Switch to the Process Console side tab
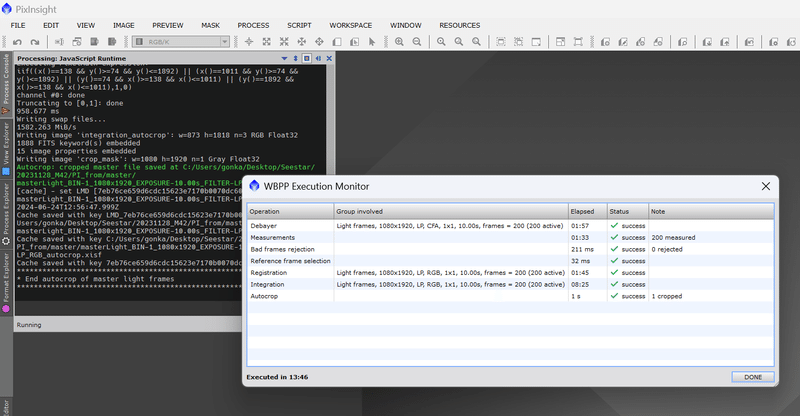Viewport: 800px width, 416px height. (x=6, y=84)
